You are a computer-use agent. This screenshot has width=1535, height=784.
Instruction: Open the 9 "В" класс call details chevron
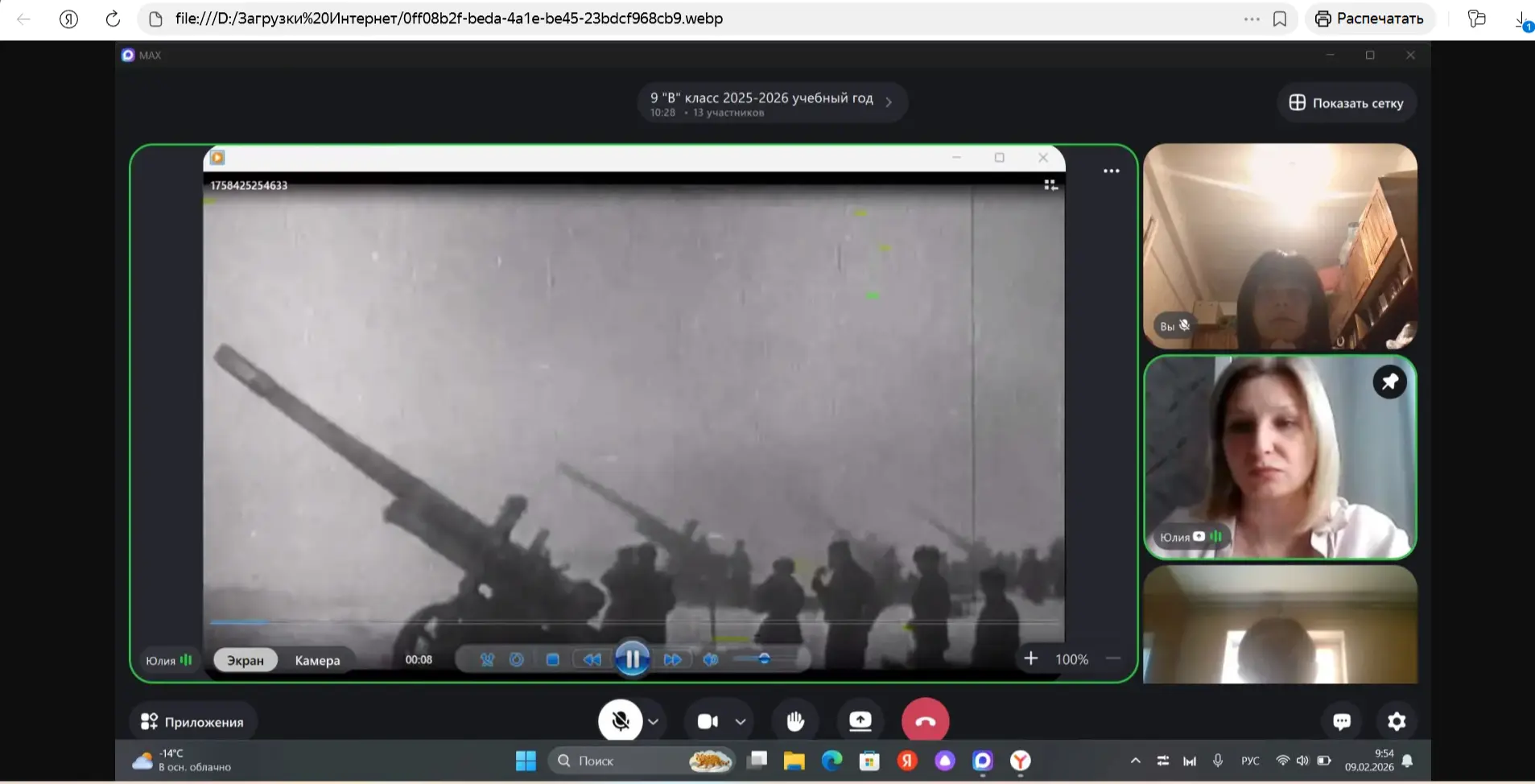(889, 102)
